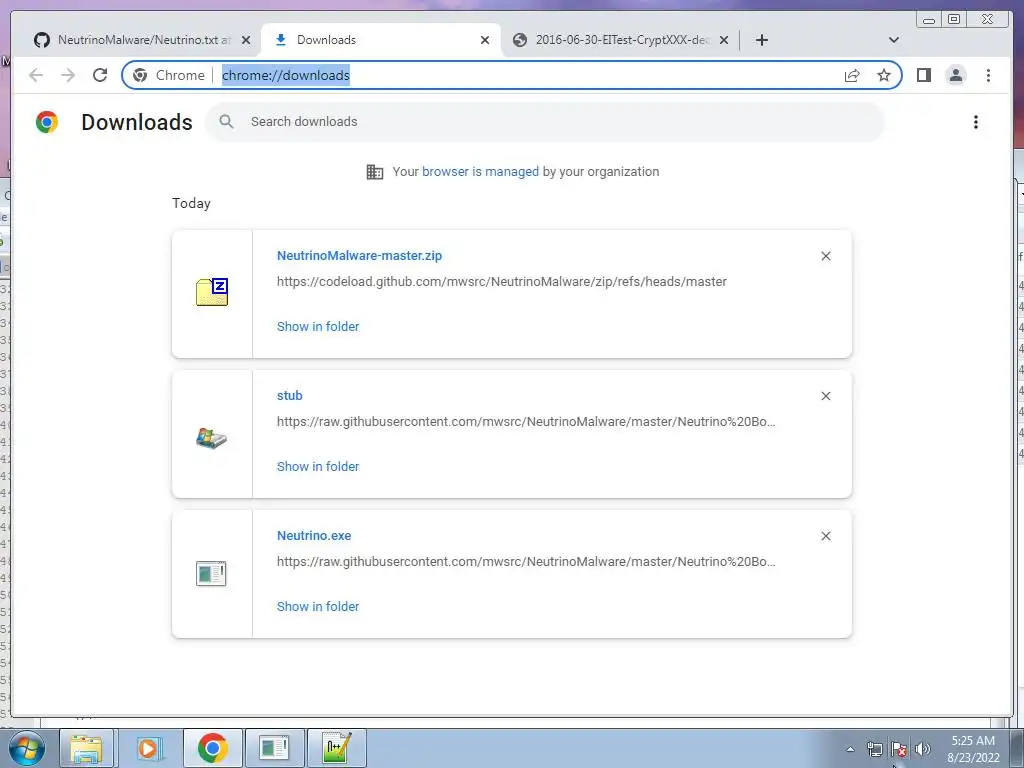Open the Neutrino.exe file link
Viewport: 1024px width, 768px height.
(313, 536)
